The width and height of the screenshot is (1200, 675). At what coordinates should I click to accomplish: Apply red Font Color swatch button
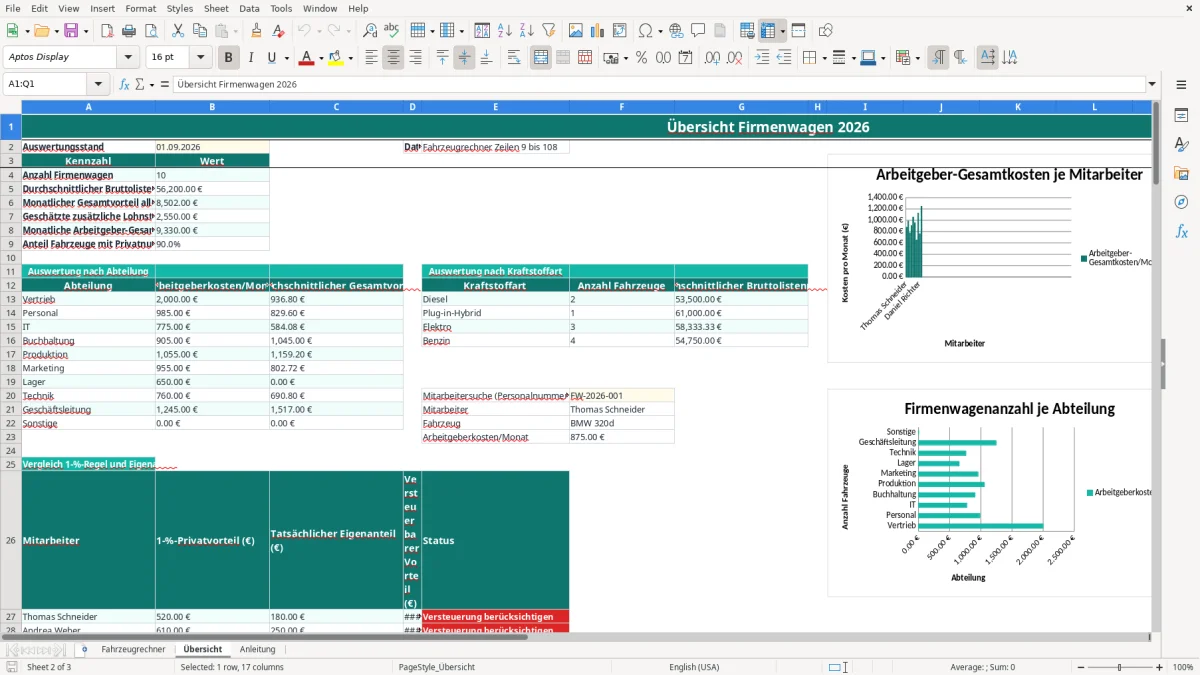(307, 58)
